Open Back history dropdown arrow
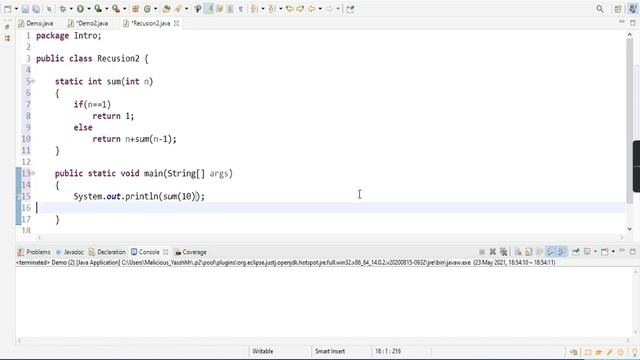 click(320, 9)
